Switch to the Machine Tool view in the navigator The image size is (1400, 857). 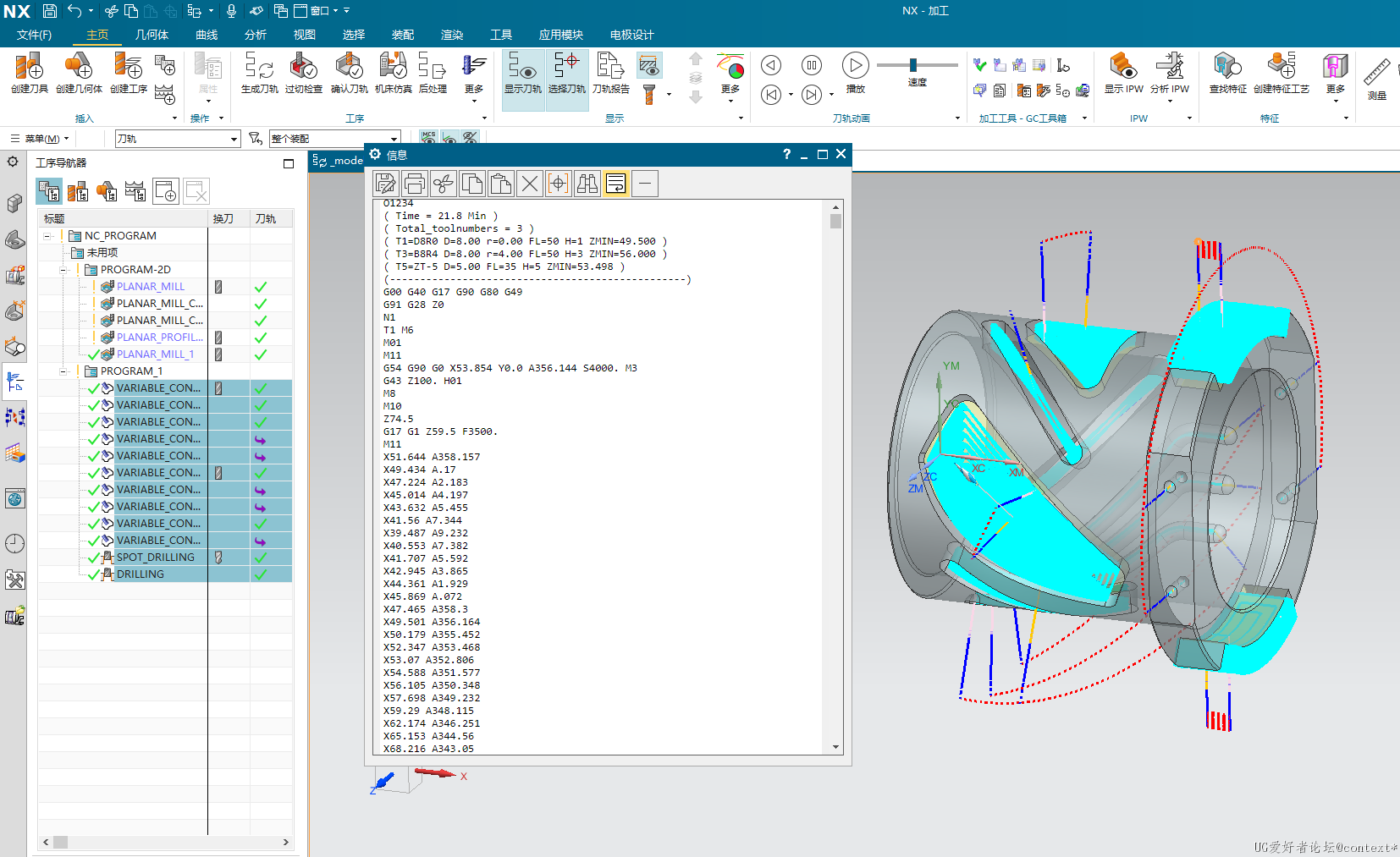[78, 192]
